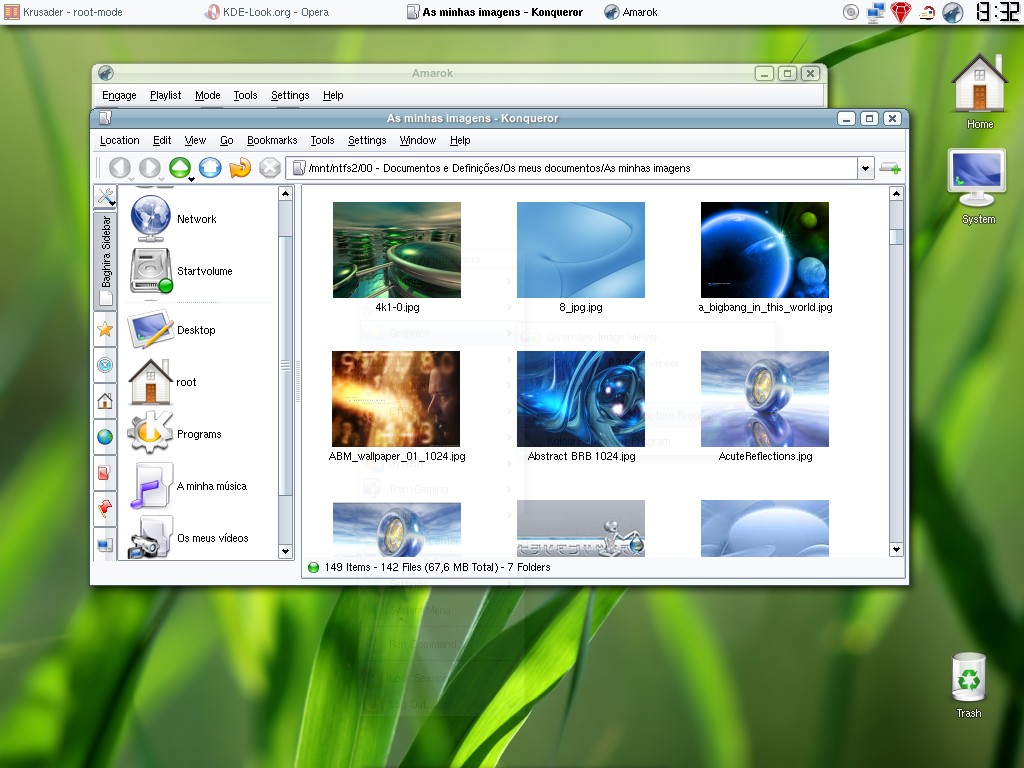The image size is (1024, 768).
Task: Click the green add button beside location bar
Action: pos(889,168)
